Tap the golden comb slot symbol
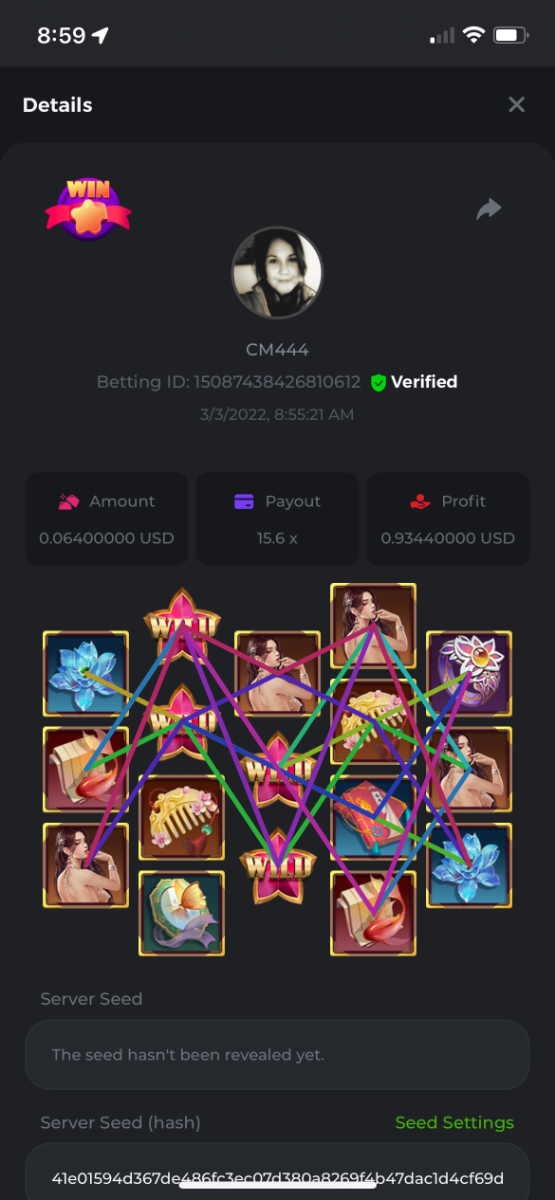Viewport: 555px width, 1200px height. [x=181, y=819]
